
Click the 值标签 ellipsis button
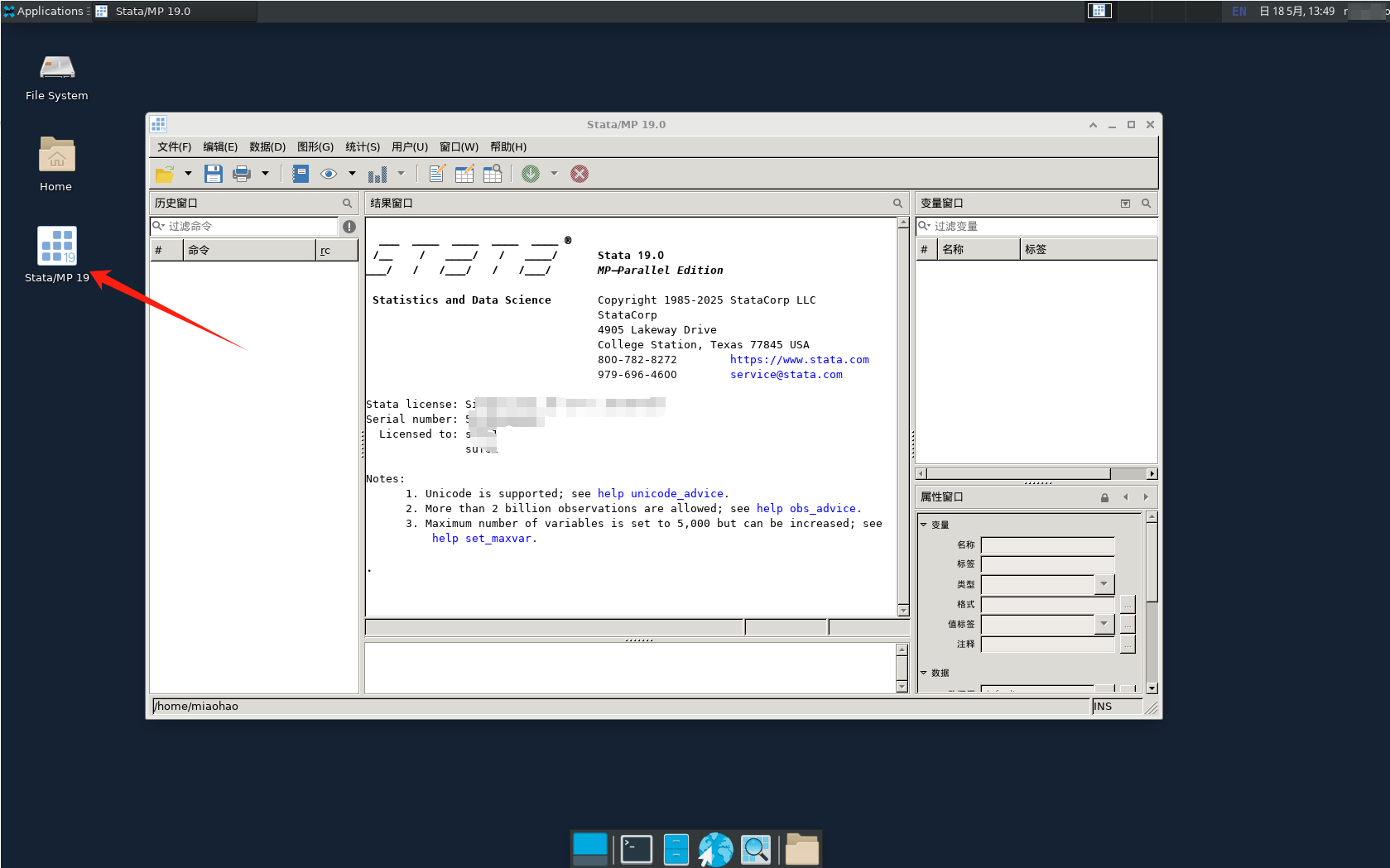pyautogui.click(x=1128, y=625)
